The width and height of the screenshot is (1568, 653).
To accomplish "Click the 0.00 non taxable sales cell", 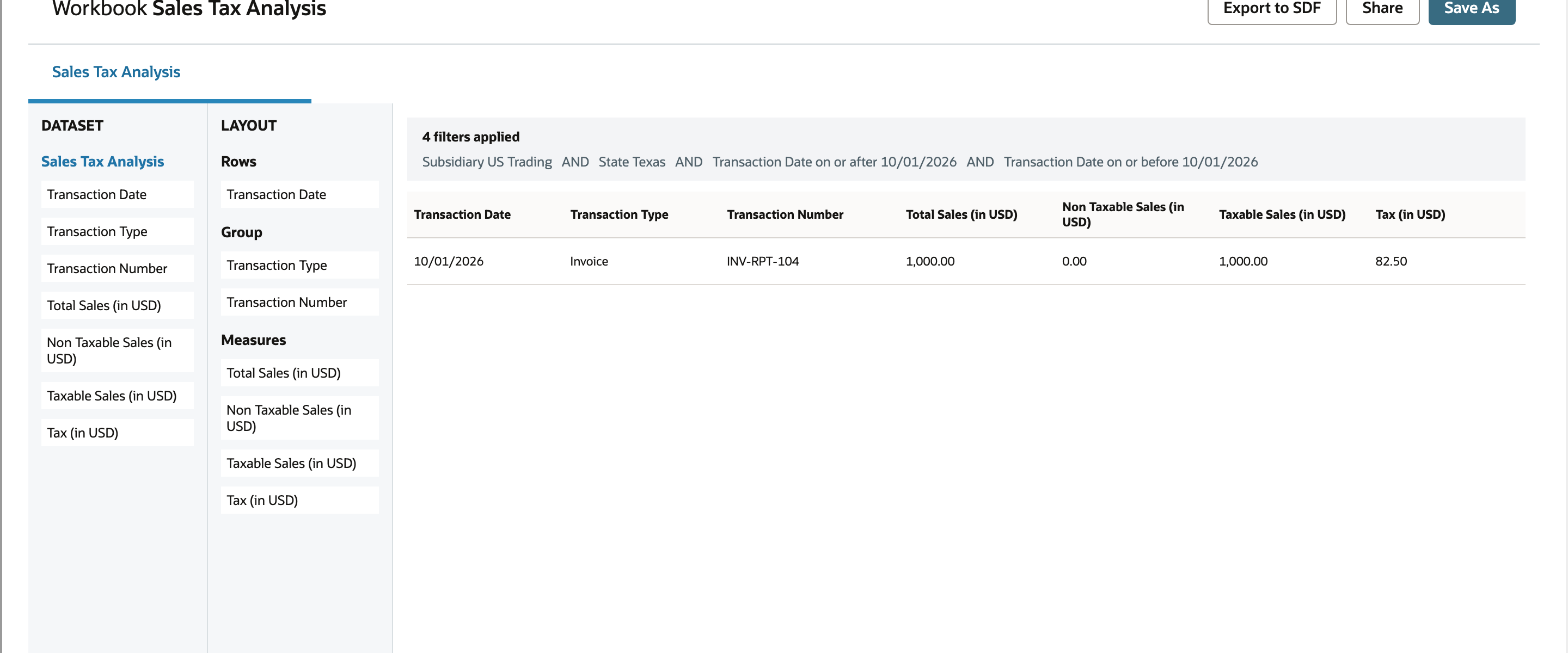I will [1074, 261].
